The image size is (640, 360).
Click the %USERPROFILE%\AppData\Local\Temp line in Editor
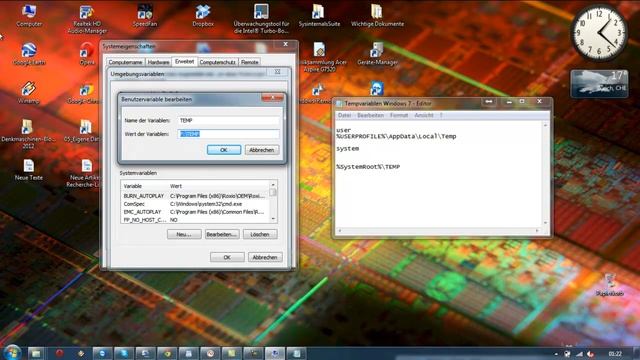point(396,136)
